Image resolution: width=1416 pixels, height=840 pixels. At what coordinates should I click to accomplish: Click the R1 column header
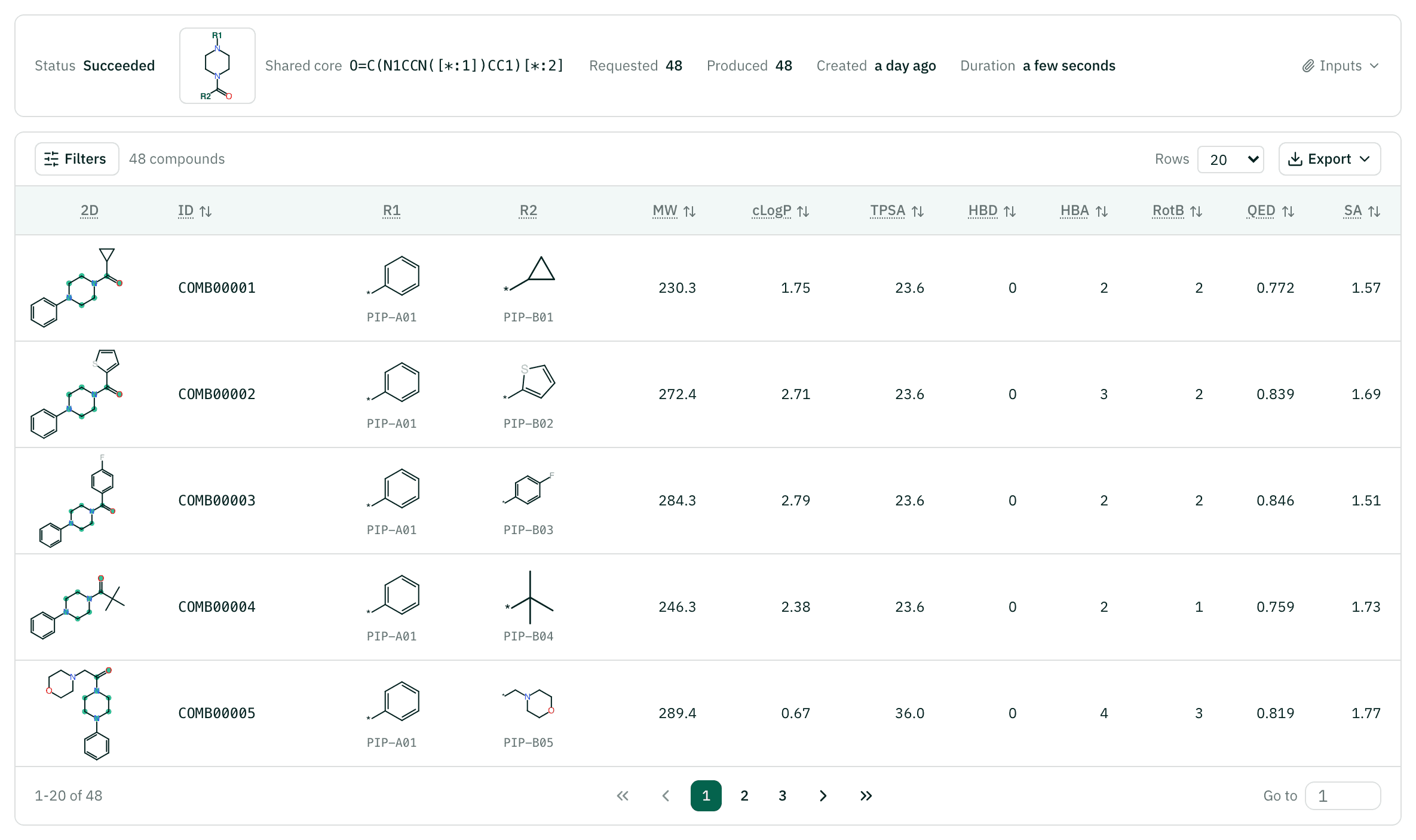[x=392, y=211]
